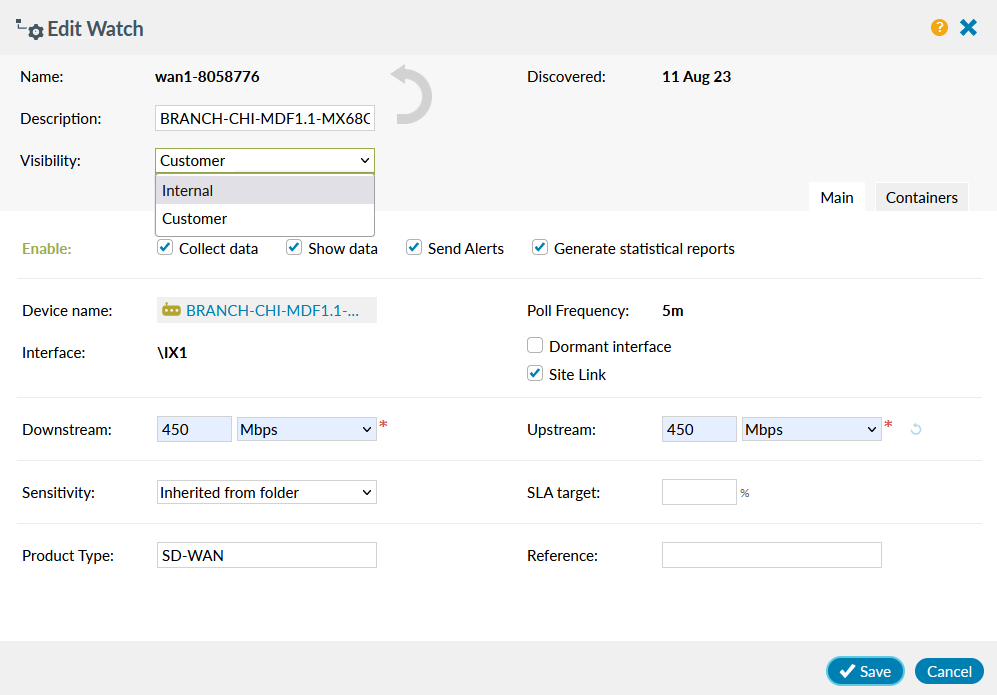Click the Save button

click(865, 671)
